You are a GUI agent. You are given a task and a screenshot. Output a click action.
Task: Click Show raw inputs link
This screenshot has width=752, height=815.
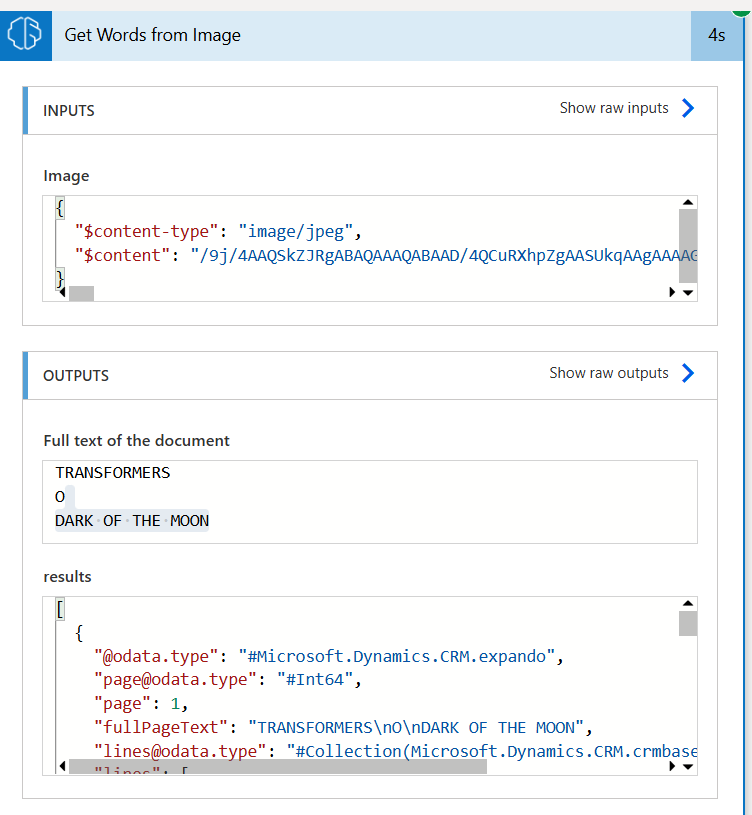(x=614, y=108)
